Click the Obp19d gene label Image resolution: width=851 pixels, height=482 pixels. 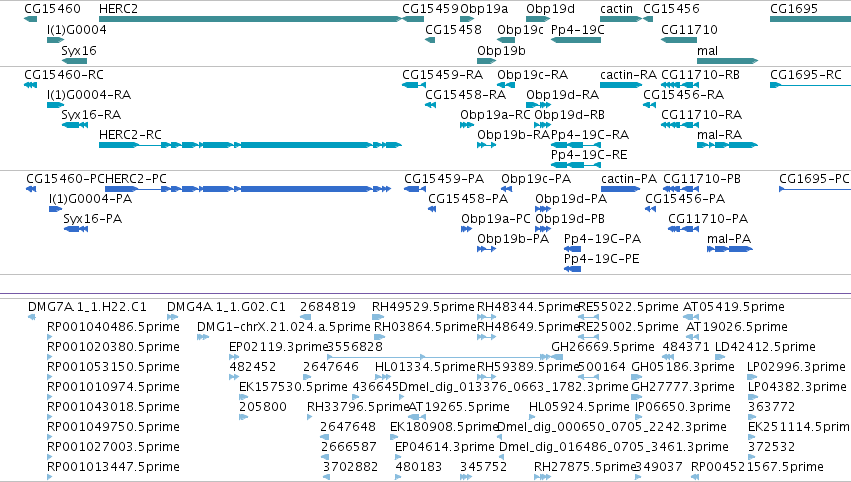point(550,9)
